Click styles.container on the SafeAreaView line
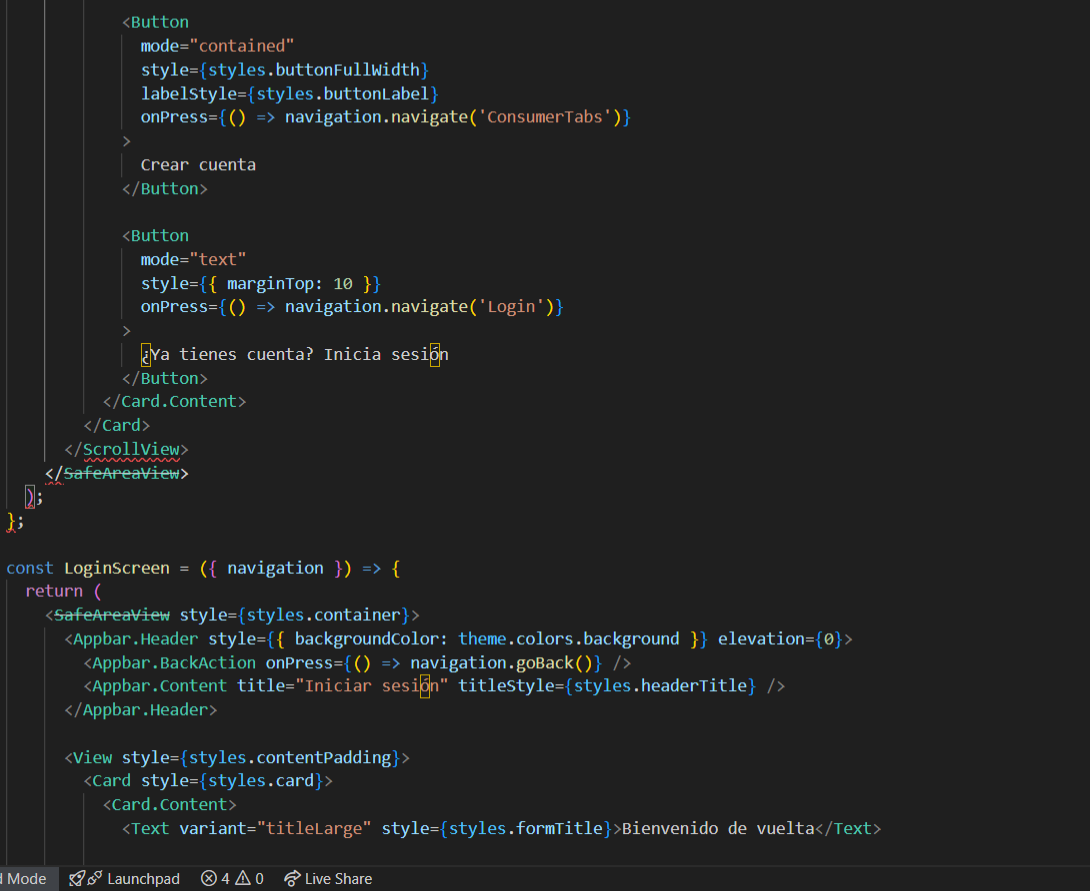The height and width of the screenshot is (891, 1090). click(x=323, y=614)
